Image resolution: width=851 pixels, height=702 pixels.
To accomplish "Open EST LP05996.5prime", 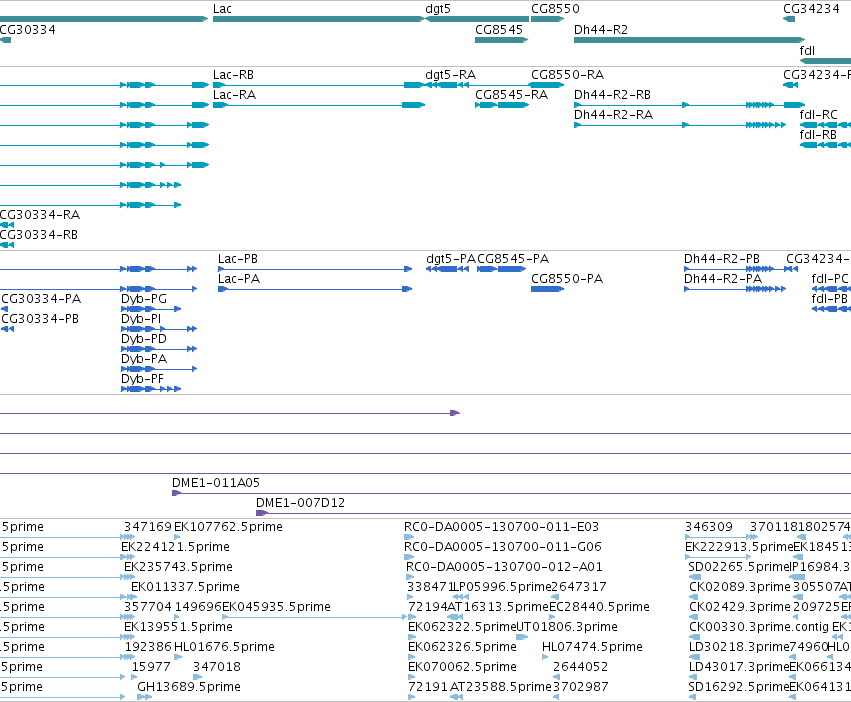I will [x=502, y=587].
